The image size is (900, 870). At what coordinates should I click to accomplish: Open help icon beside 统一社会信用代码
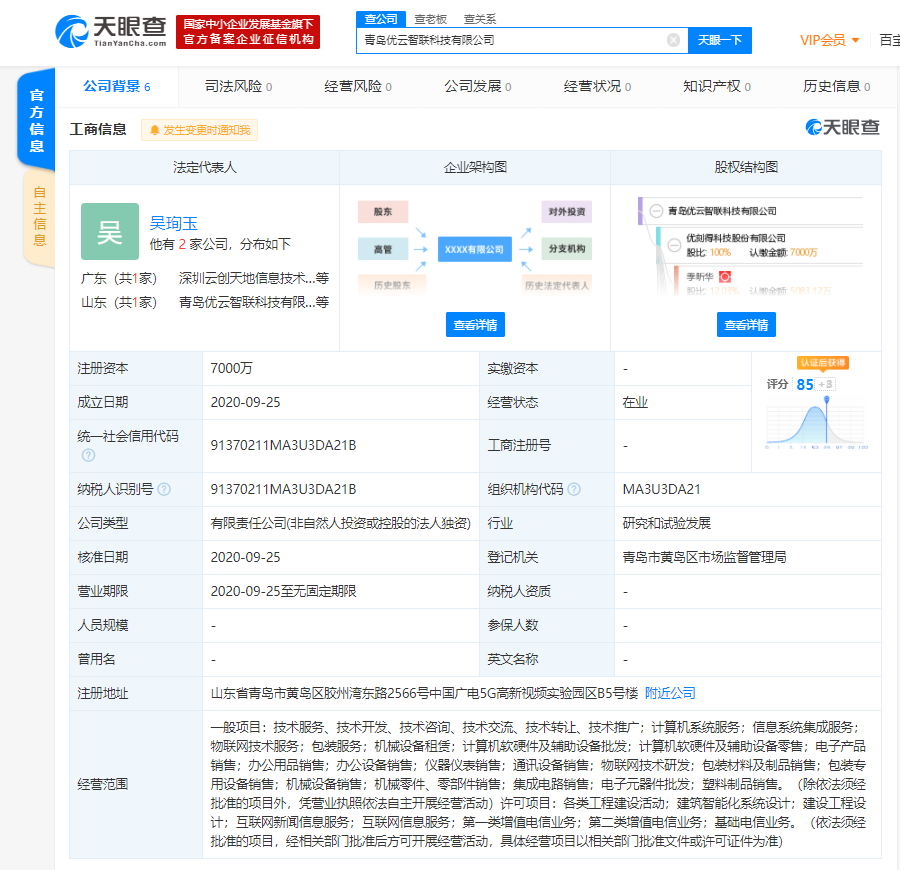pyautogui.click(x=88, y=455)
